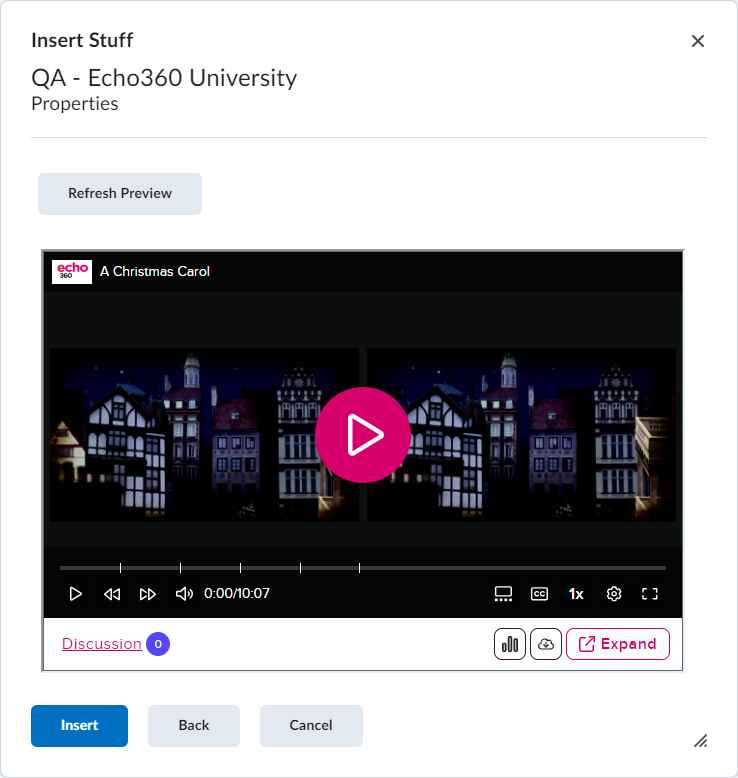The height and width of the screenshot is (778, 738).
Task: Open the Discussion link
Action: coord(102,644)
